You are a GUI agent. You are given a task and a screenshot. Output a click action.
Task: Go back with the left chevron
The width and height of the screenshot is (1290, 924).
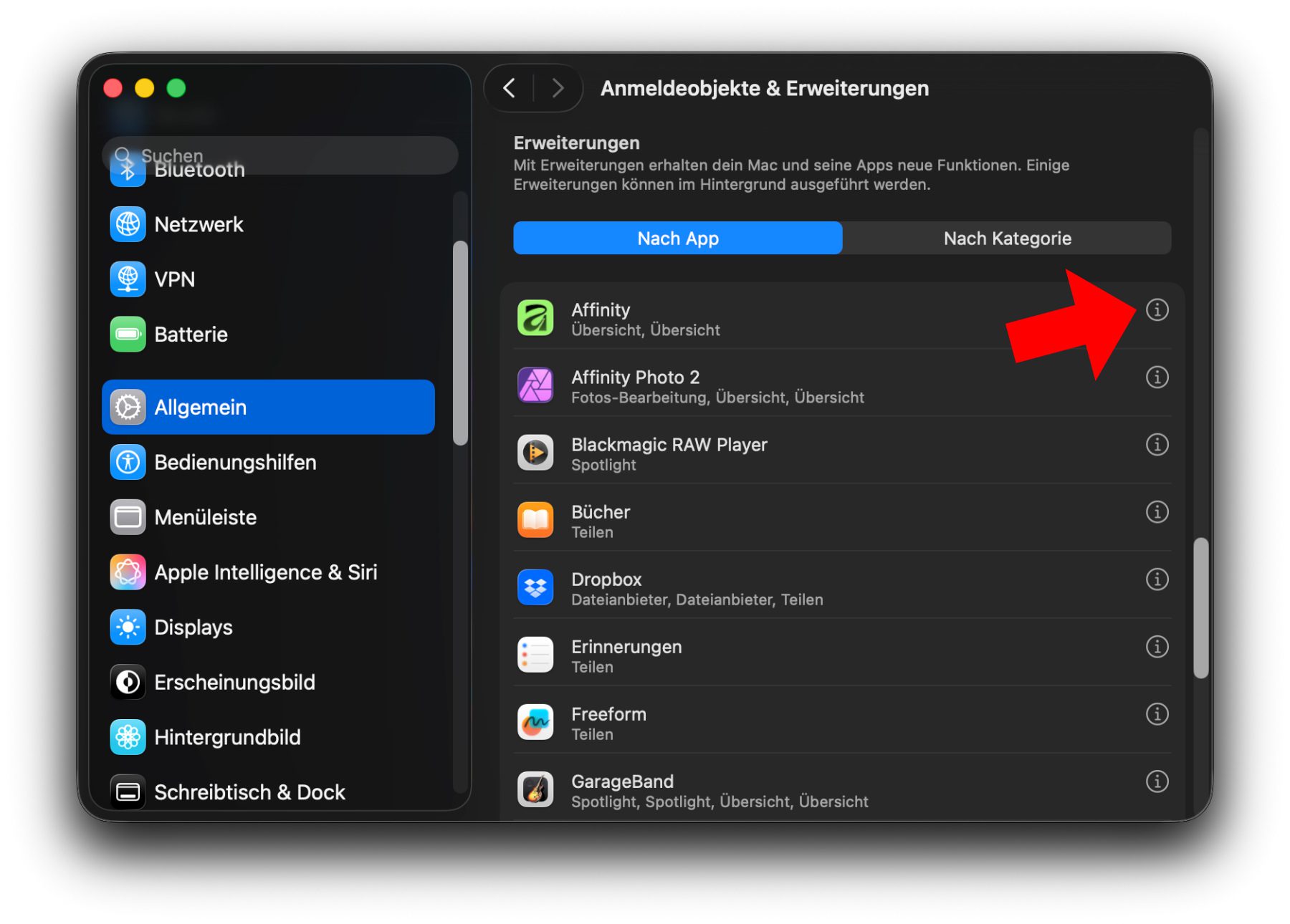(x=510, y=89)
